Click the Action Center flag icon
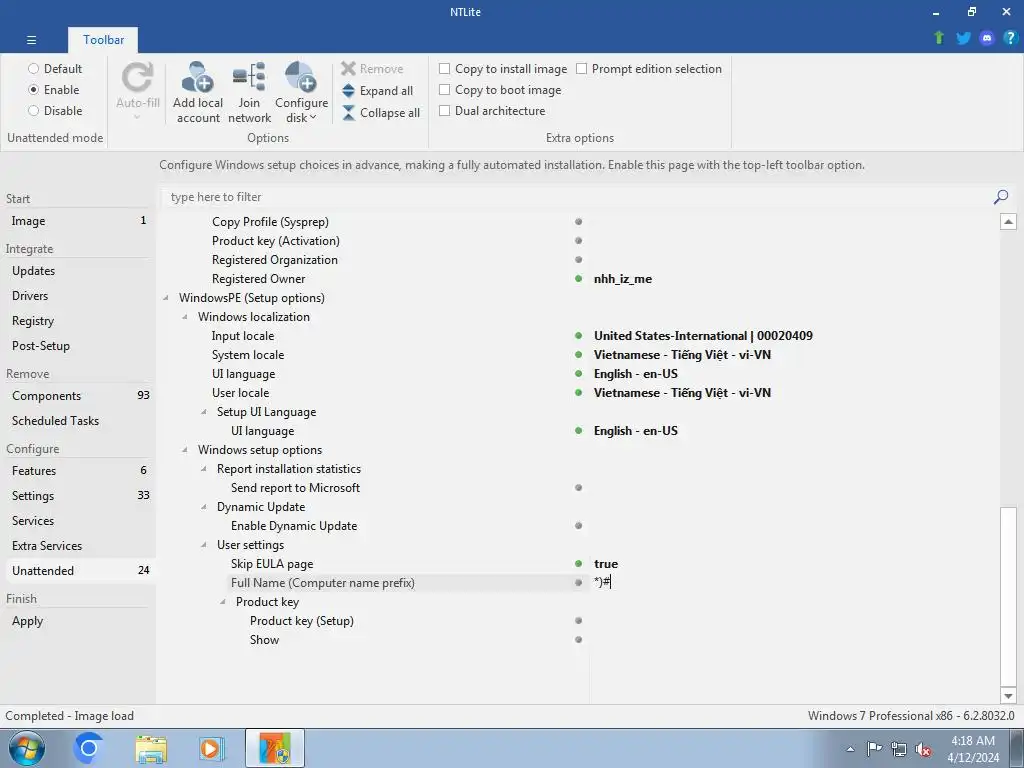 tap(874, 748)
